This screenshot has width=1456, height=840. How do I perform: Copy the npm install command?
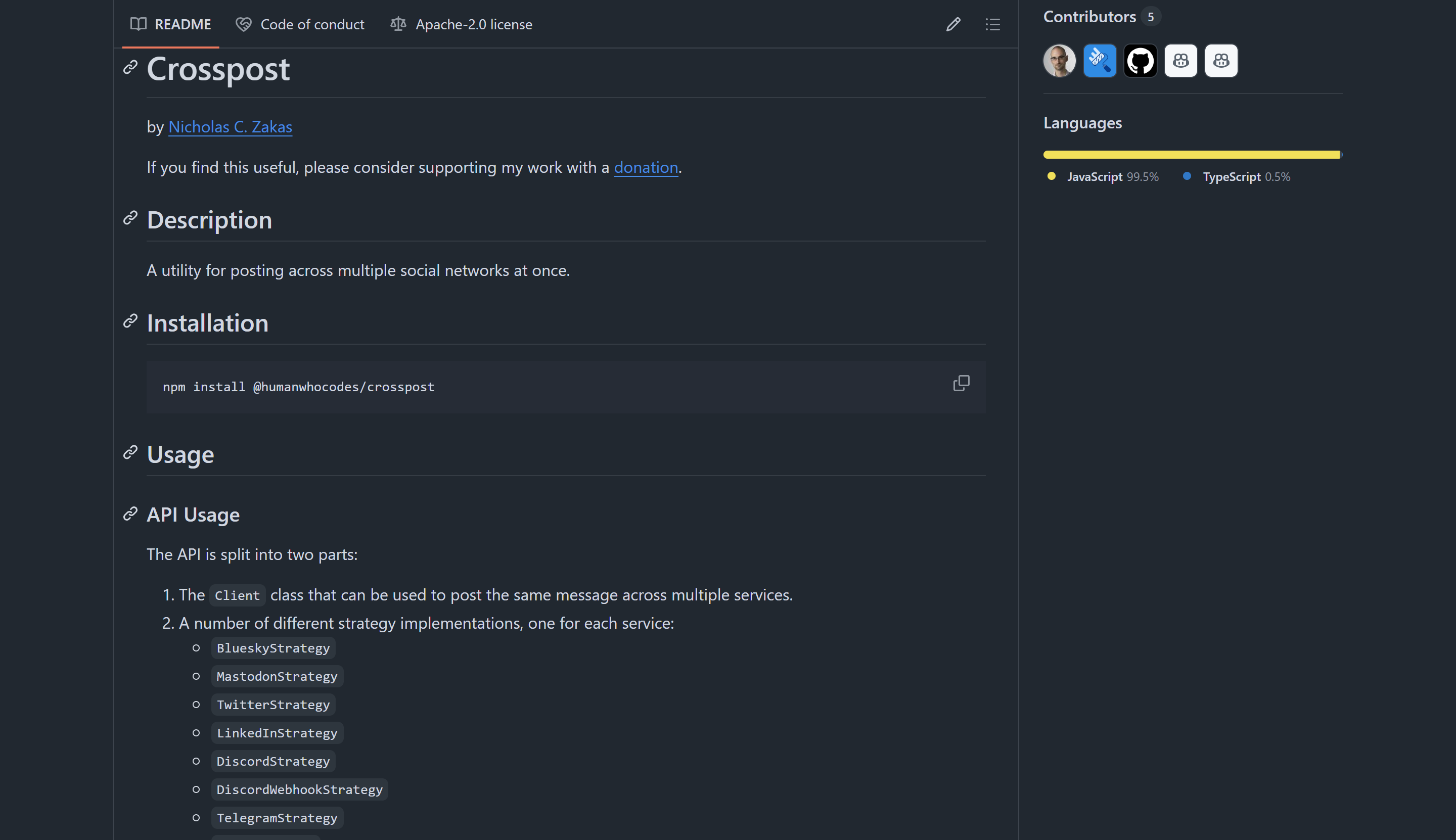(961, 383)
